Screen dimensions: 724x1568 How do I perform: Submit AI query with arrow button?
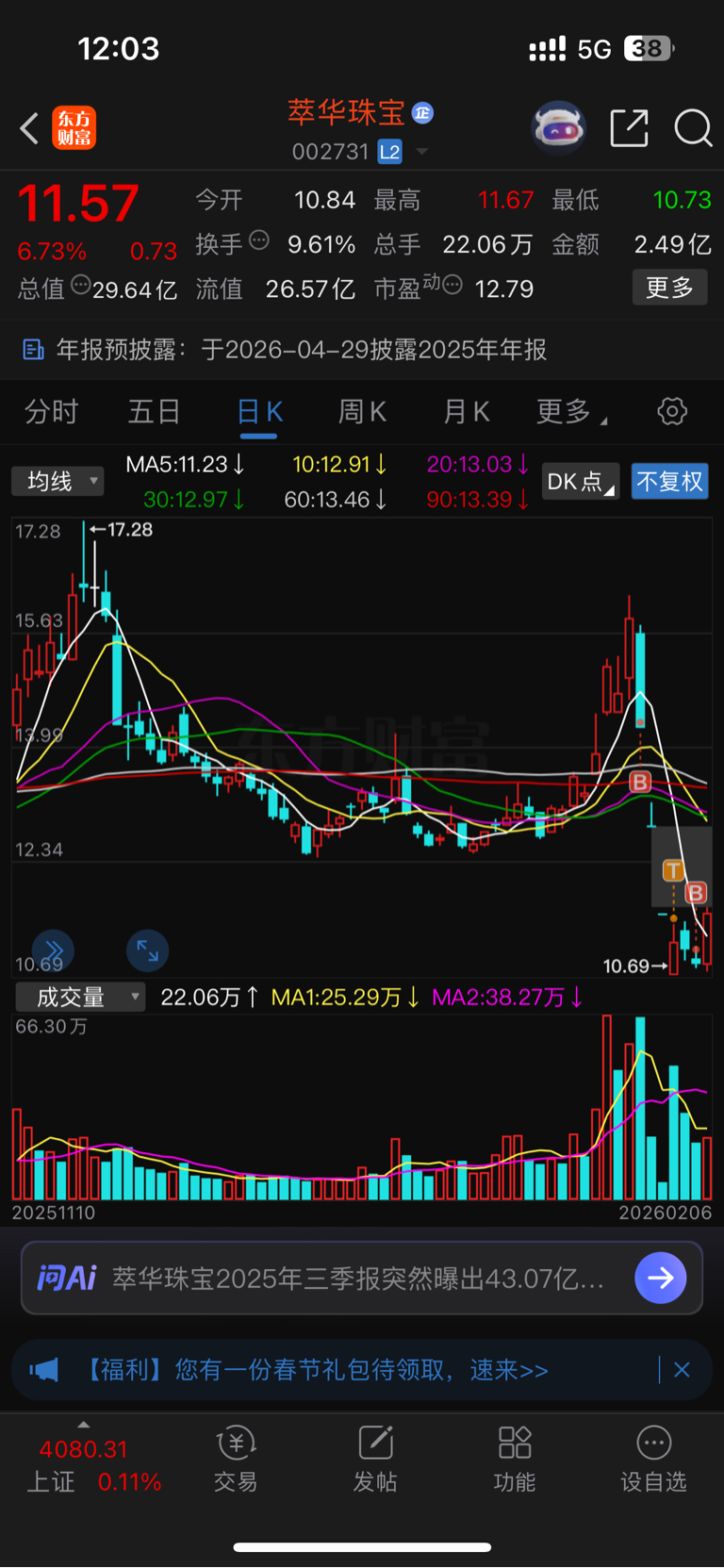click(x=661, y=1279)
